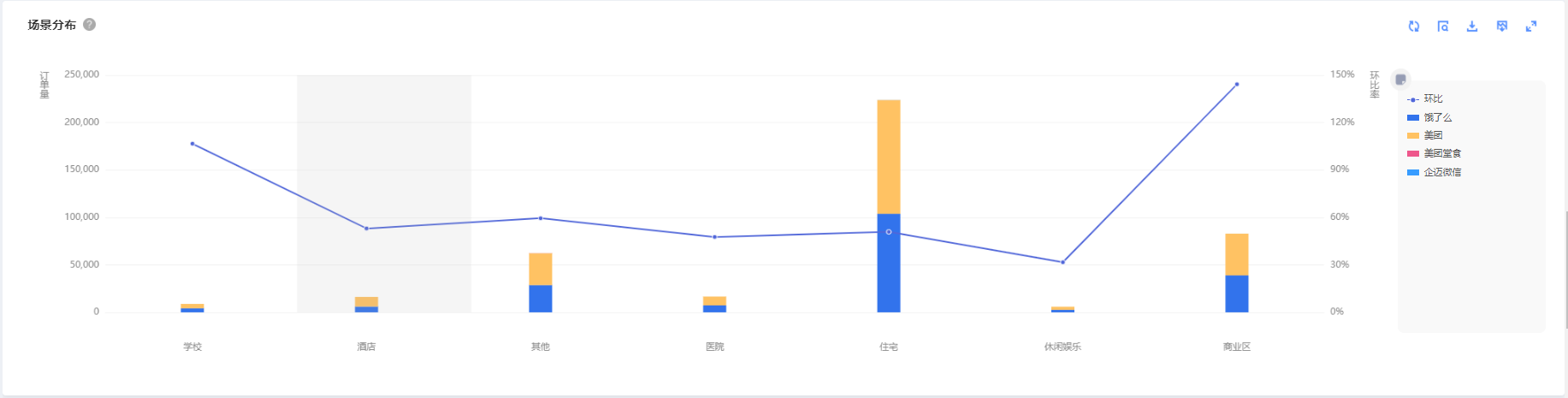Click the 商业区 环比 line point
Image resolution: width=1568 pixels, height=398 pixels.
click(x=1237, y=85)
